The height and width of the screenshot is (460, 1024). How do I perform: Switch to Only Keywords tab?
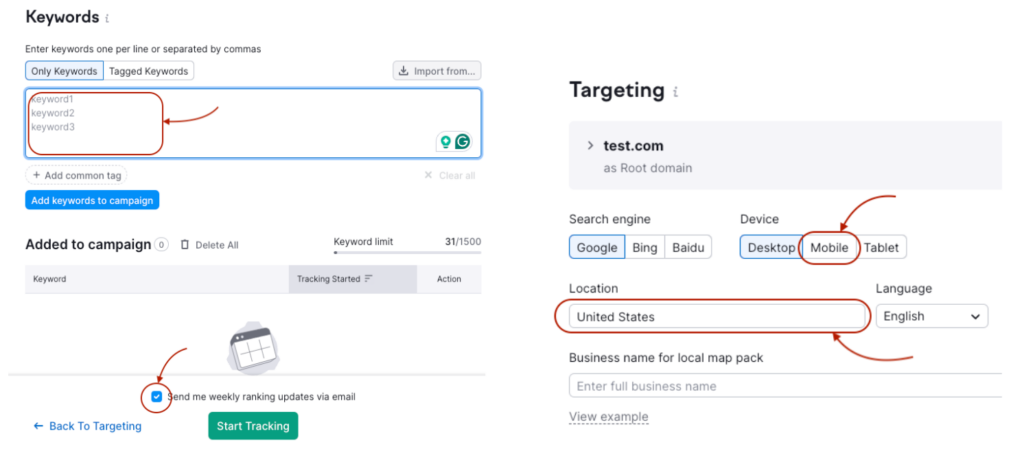[64, 71]
